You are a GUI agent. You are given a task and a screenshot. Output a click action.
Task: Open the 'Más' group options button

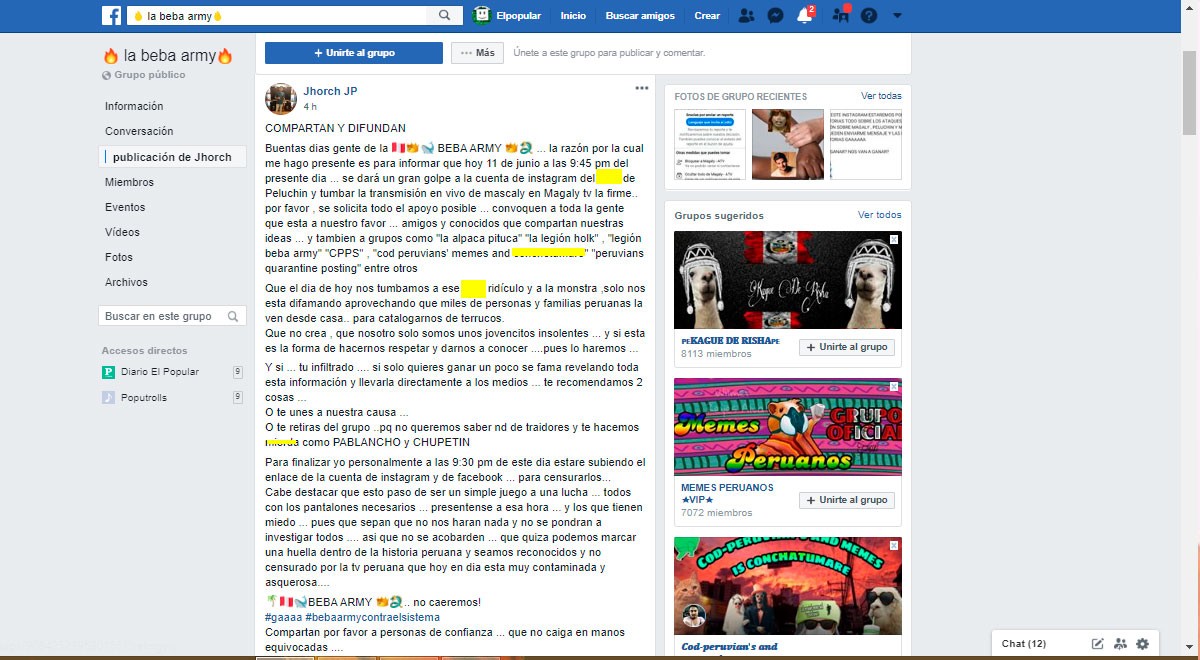(x=477, y=53)
